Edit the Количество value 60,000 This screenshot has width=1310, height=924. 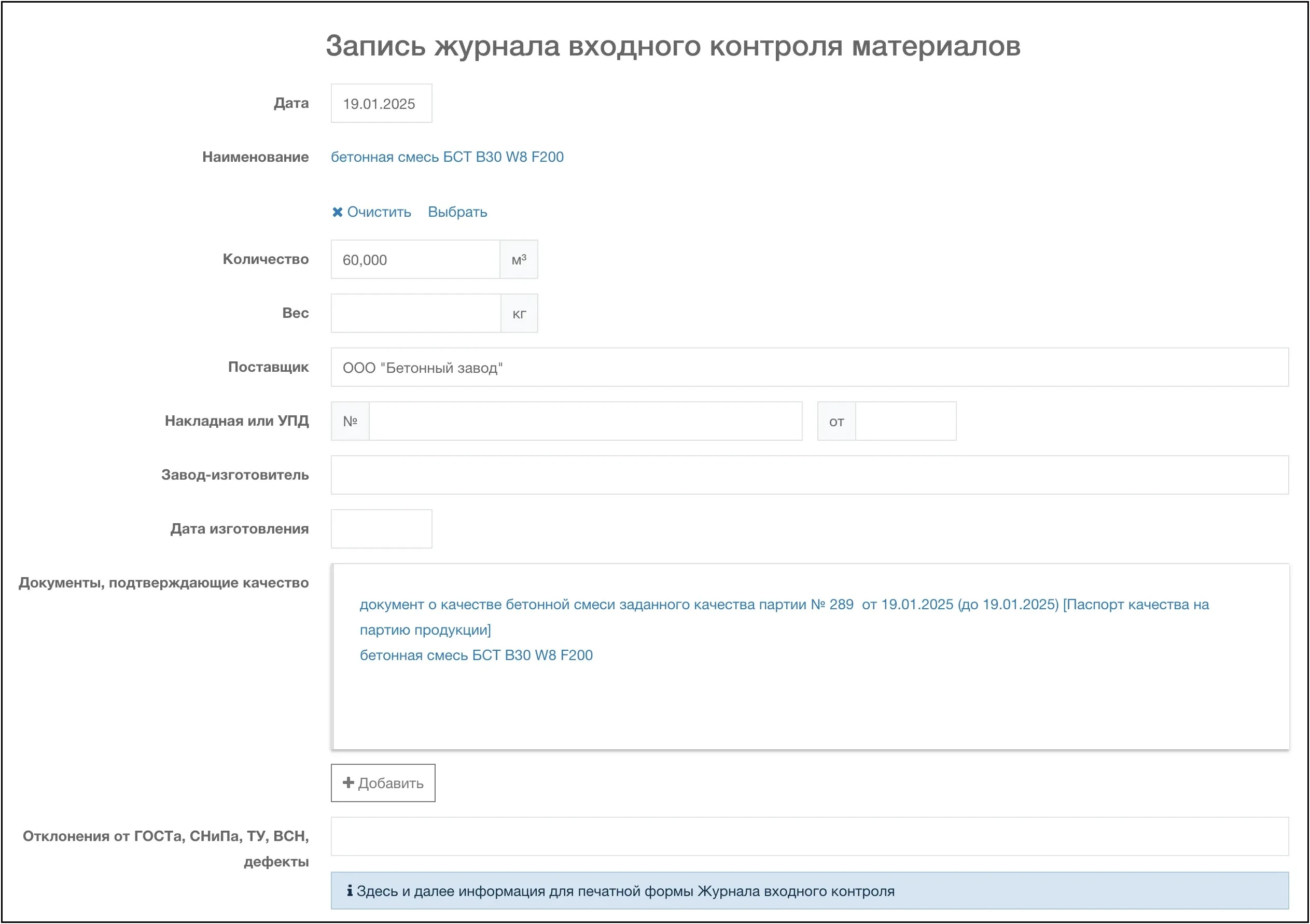(415, 259)
